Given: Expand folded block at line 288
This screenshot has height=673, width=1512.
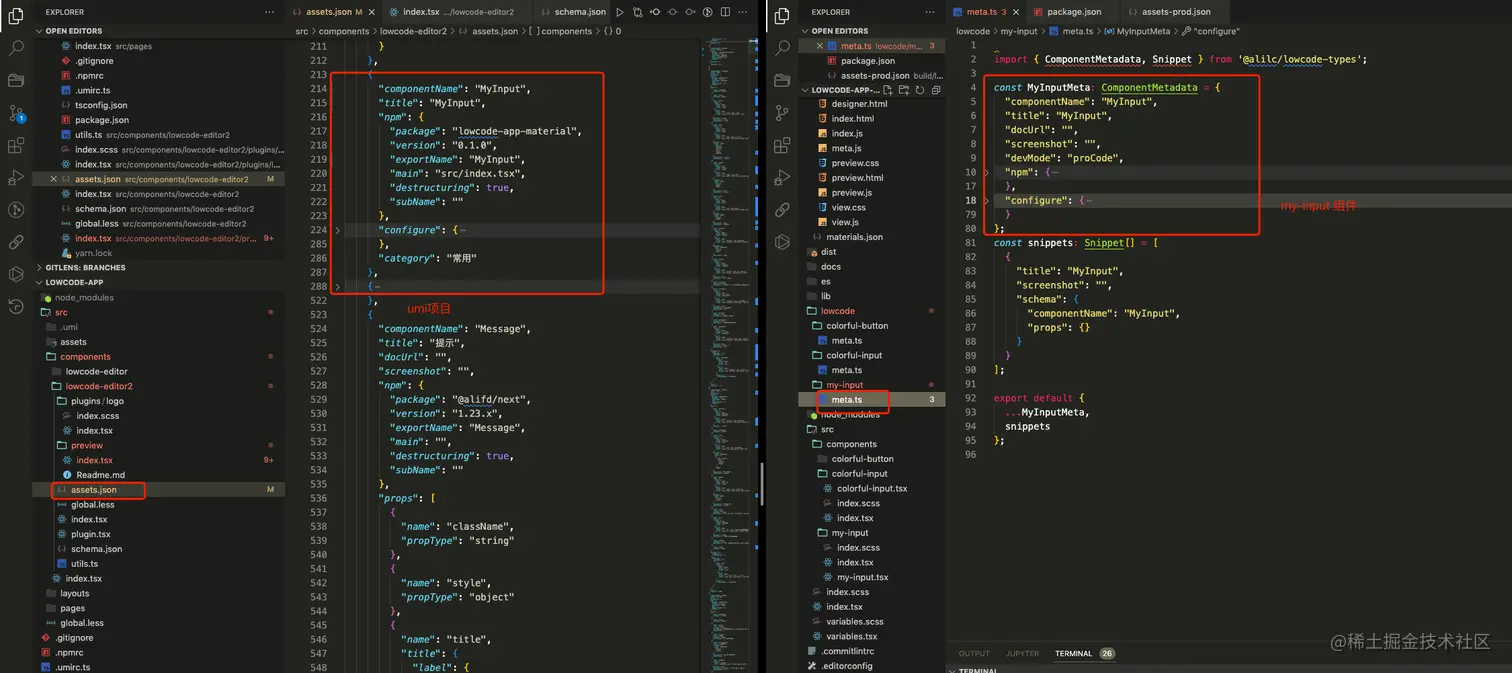Looking at the screenshot, I should point(338,287).
